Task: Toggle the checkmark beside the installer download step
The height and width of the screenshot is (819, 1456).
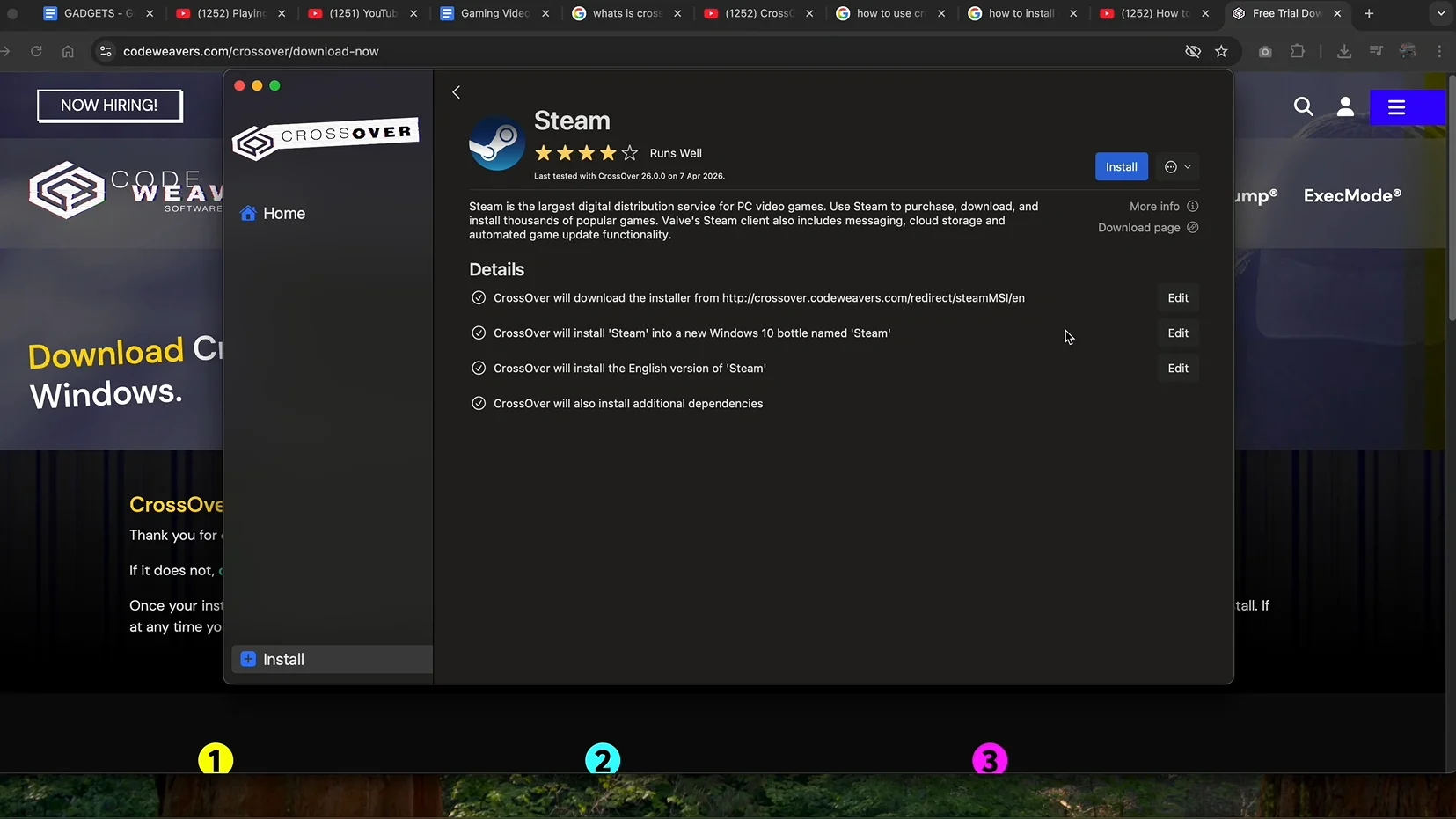Action: tap(478, 297)
